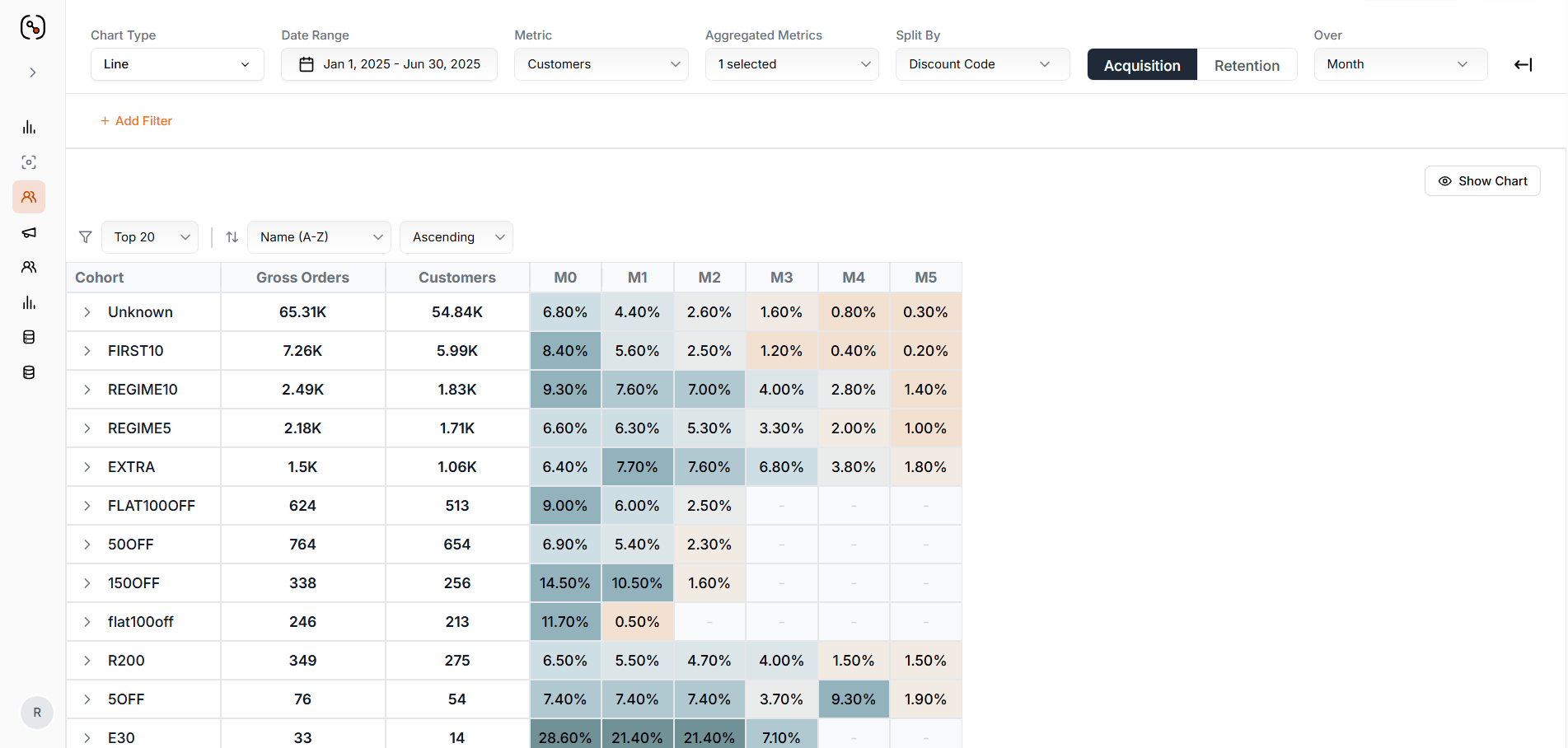This screenshot has width=1568, height=748.
Task: Click the app logo icon
Action: 32,27
